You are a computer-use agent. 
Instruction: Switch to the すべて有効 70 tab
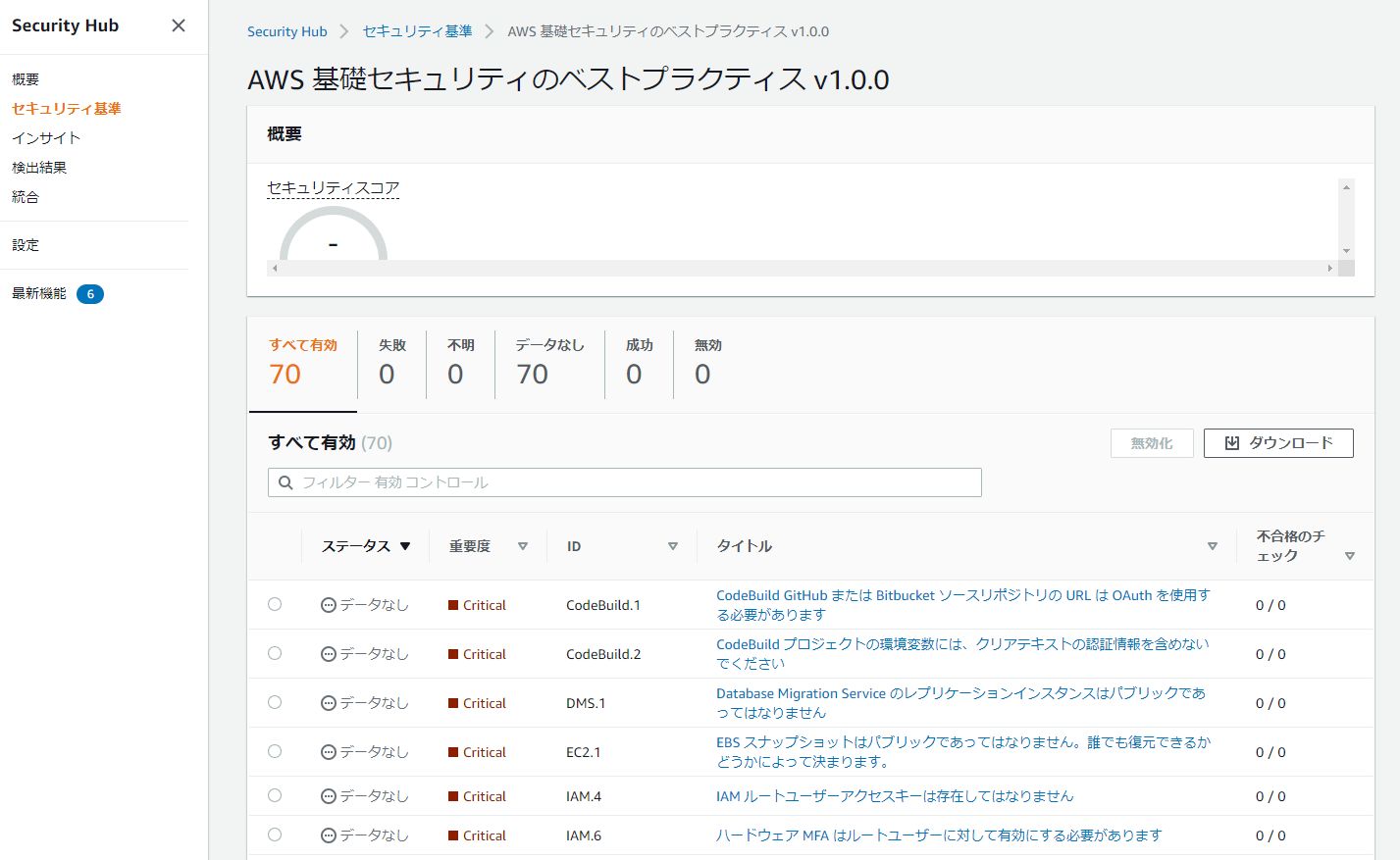coord(303,363)
